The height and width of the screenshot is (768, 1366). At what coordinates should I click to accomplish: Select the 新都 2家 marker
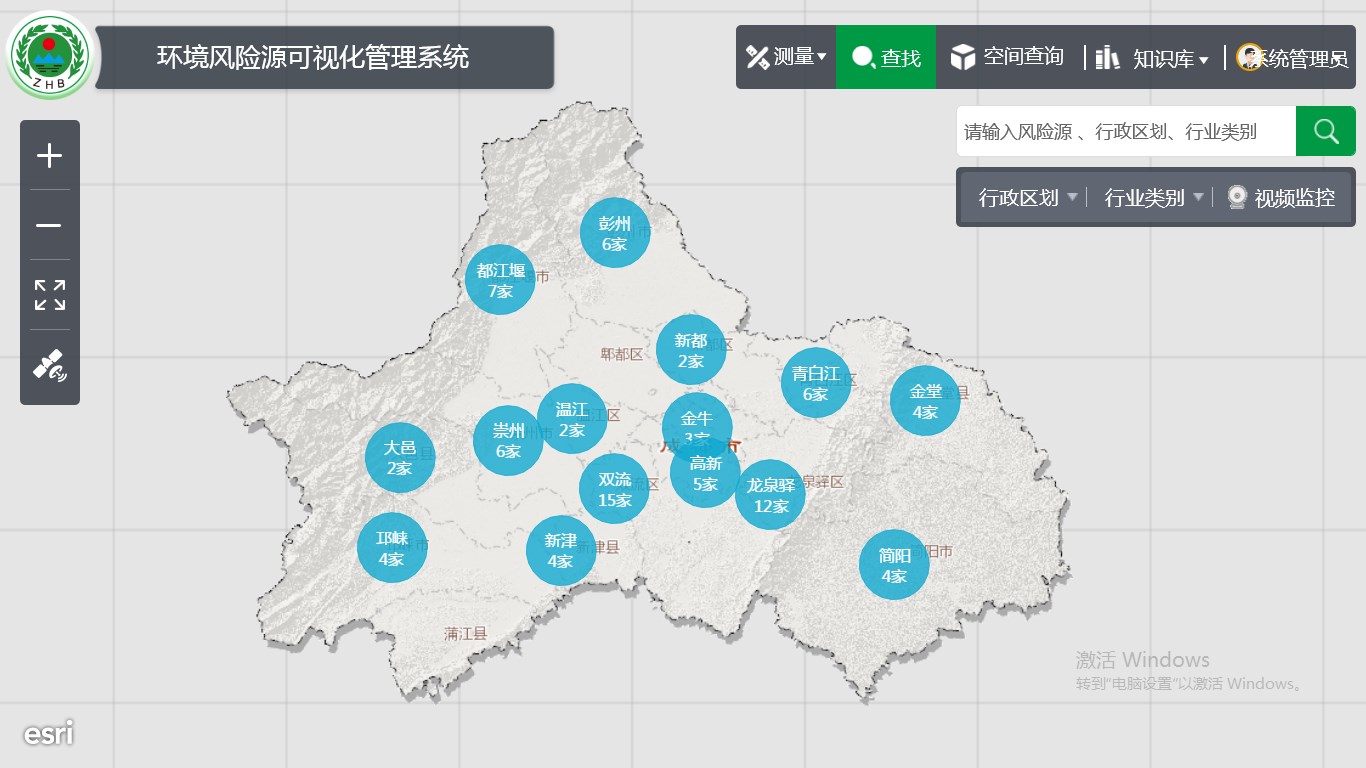click(x=691, y=350)
